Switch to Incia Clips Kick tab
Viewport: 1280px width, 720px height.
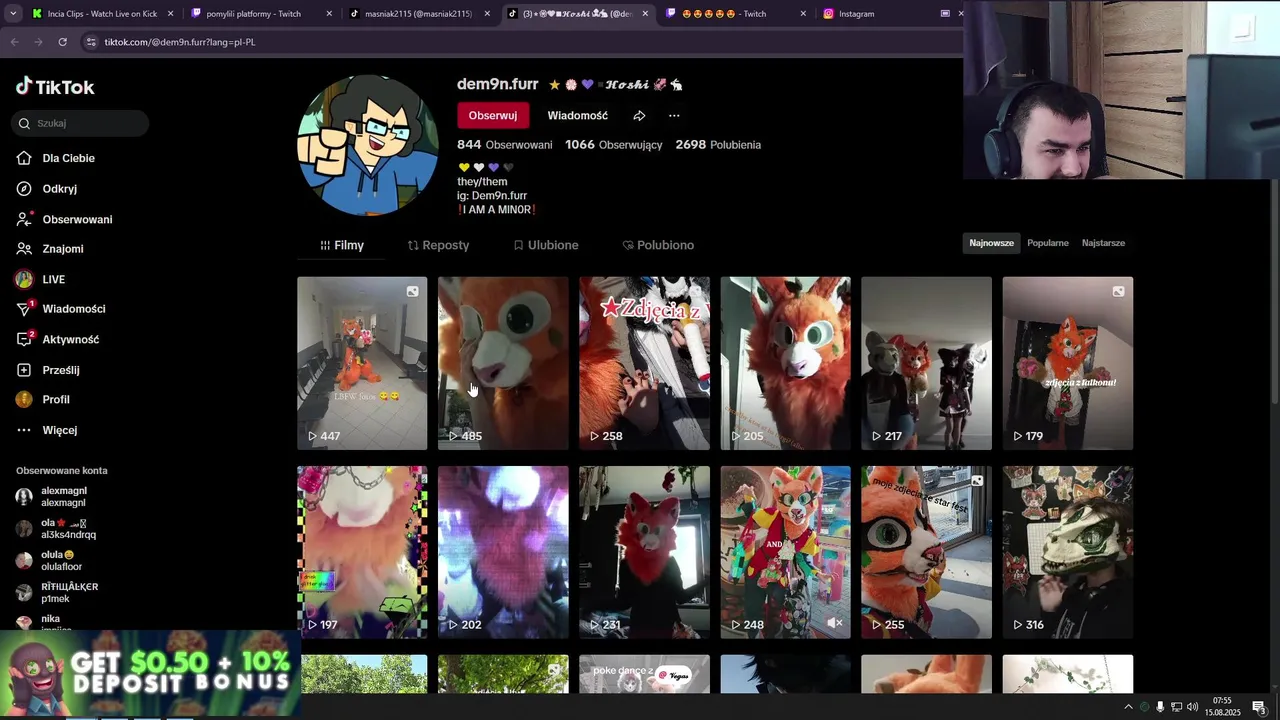click(102, 14)
